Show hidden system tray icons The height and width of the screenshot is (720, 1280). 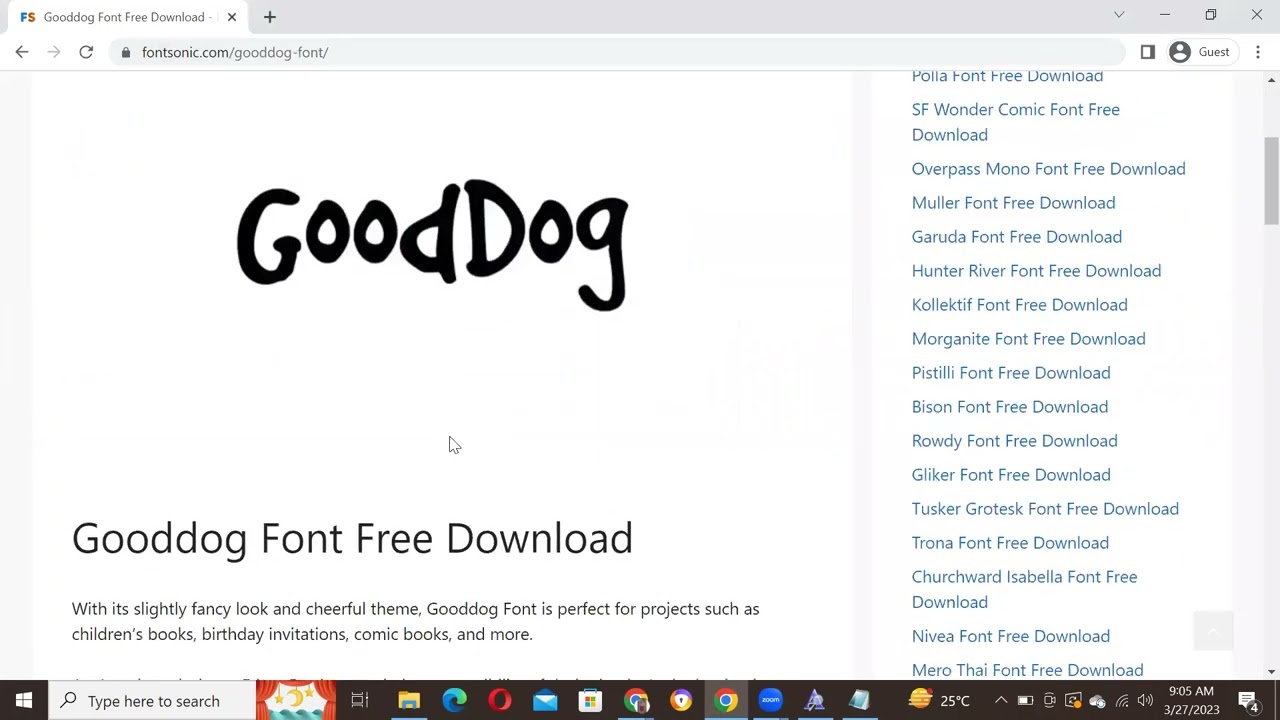1001,700
